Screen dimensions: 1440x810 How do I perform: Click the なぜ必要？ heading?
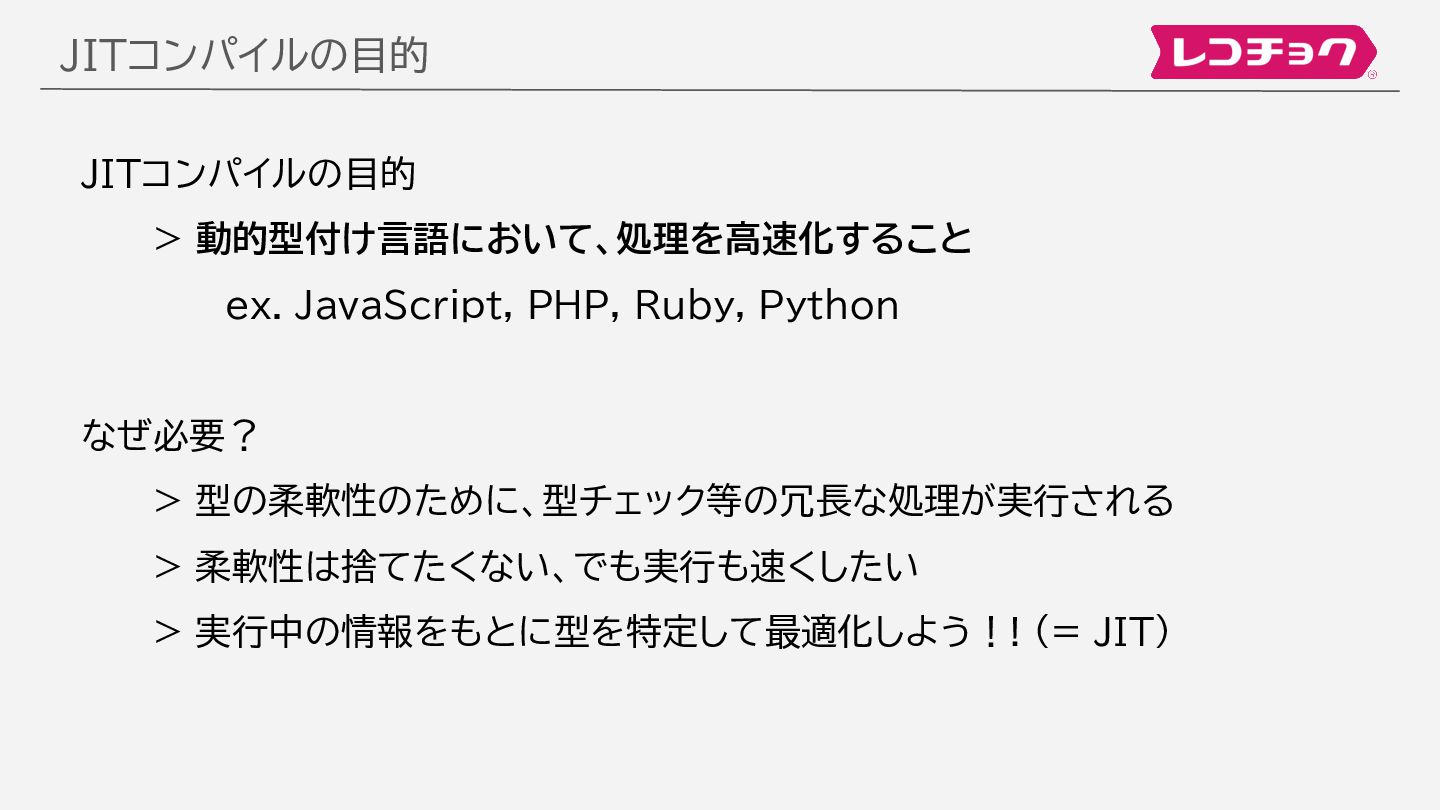pos(170,437)
